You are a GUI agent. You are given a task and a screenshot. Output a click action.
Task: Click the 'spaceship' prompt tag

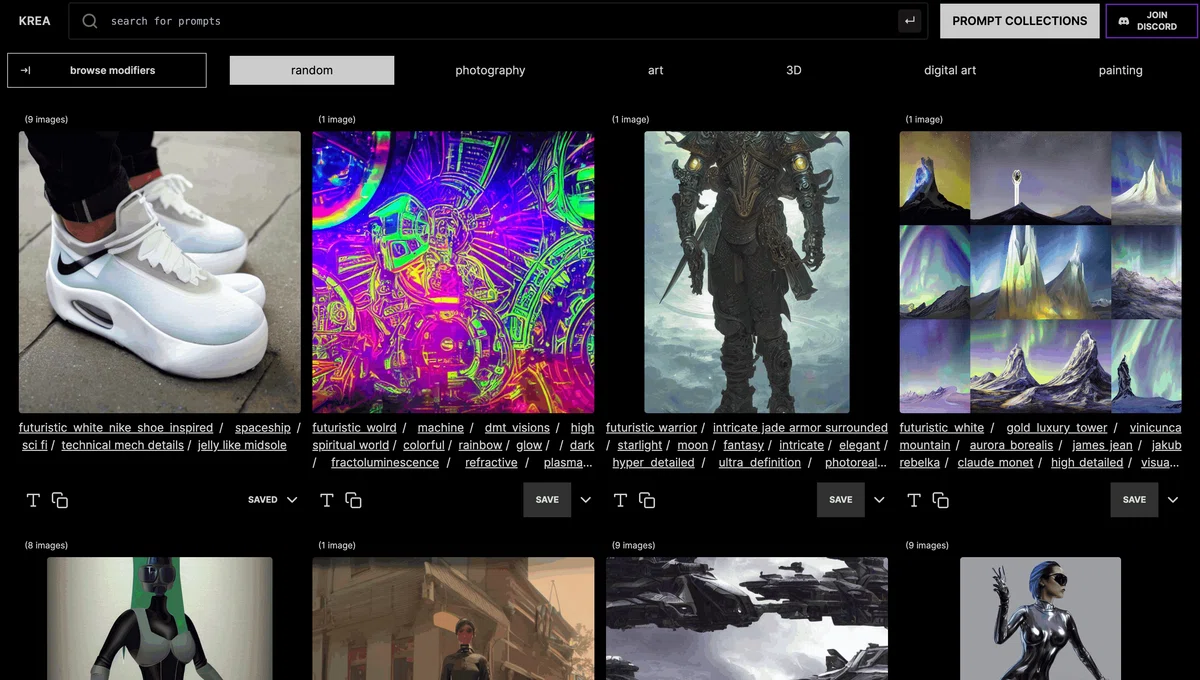263,428
